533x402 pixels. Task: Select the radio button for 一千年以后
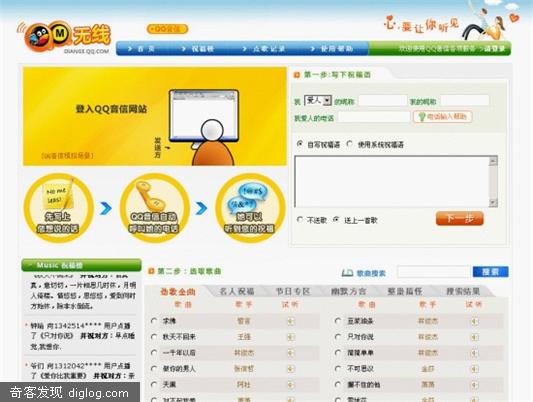point(154,352)
